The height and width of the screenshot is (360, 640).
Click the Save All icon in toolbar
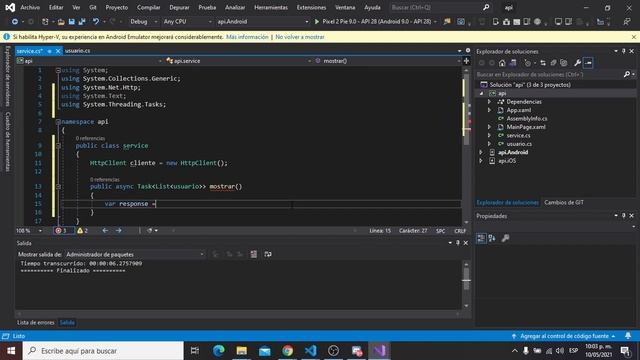pos(82,22)
